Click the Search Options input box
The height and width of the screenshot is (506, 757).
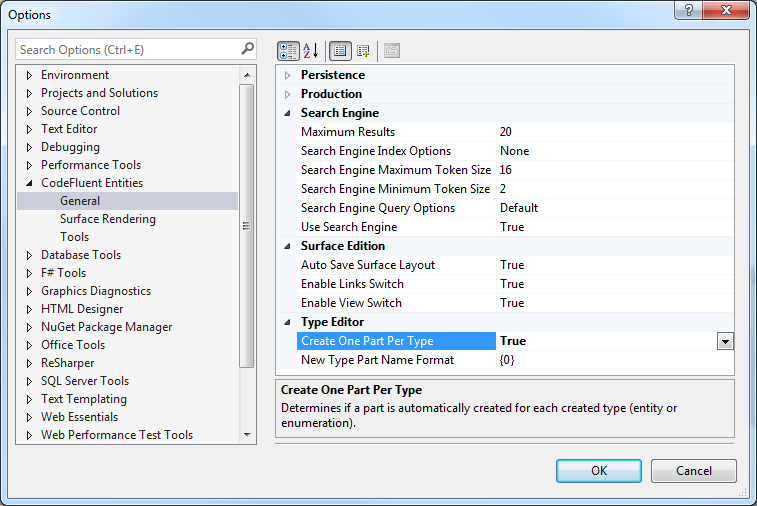pos(128,49)
